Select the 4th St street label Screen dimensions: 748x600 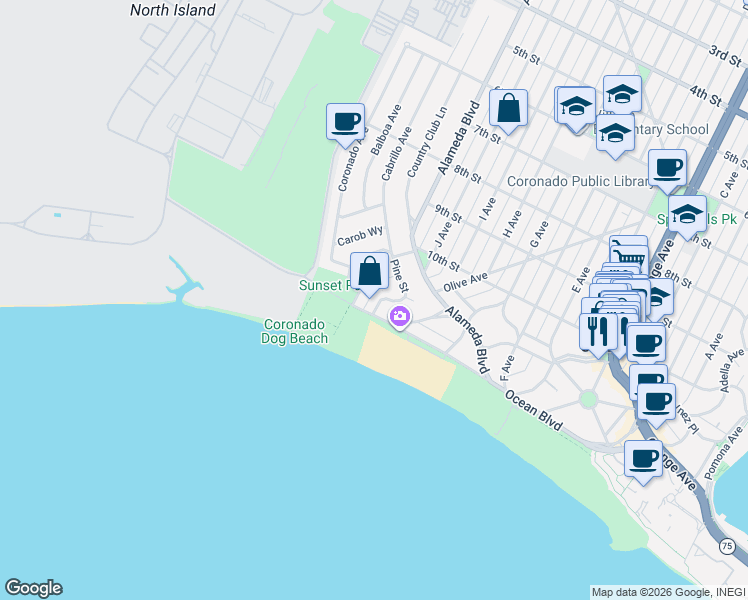706,95
